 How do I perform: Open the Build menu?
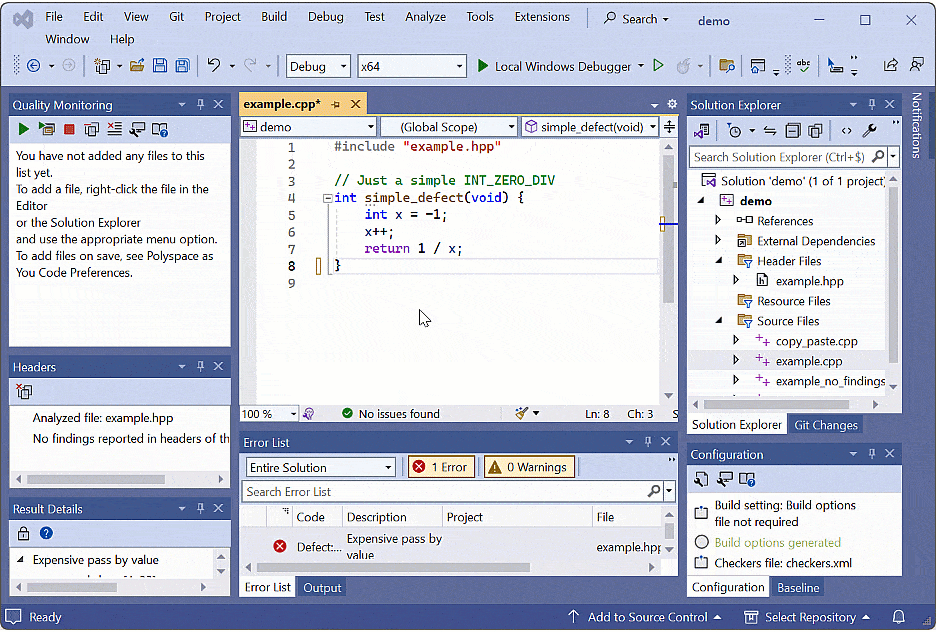[x=273, y=17]
